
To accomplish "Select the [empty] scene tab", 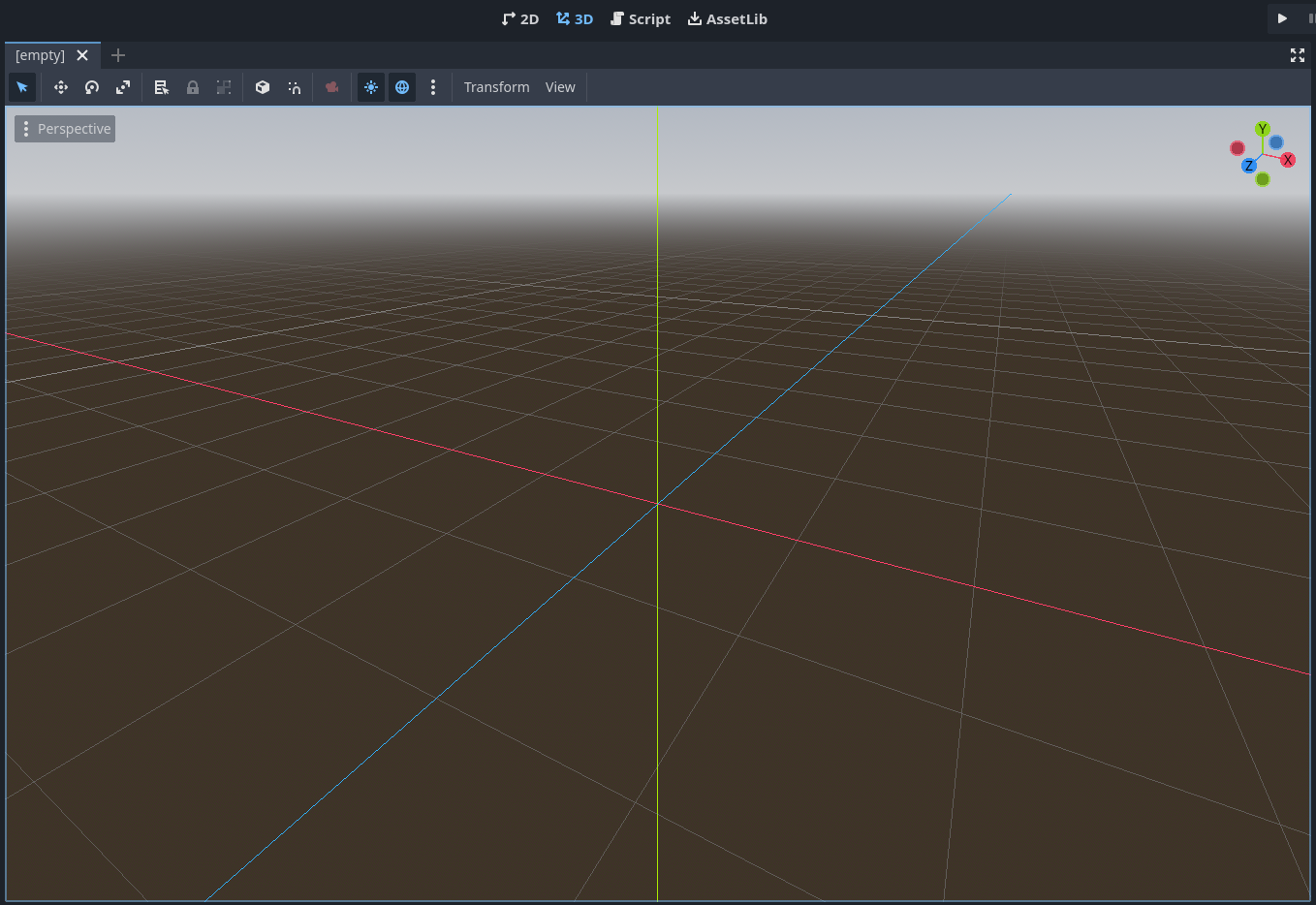I will point(41,55).
